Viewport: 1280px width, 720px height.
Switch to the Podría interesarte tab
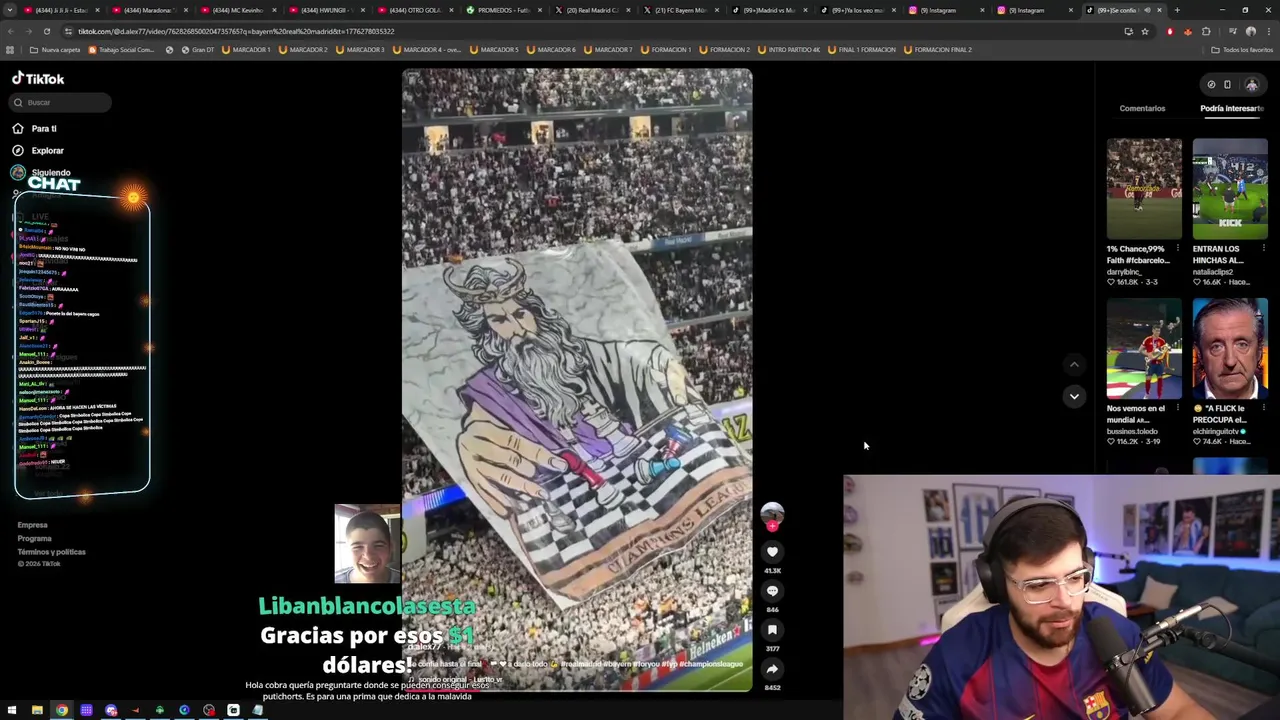click(1231, 108)
